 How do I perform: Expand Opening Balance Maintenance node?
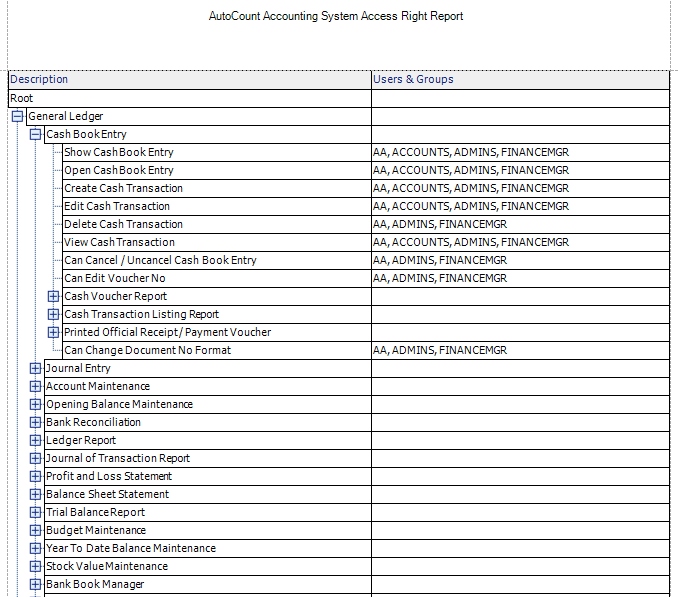tap(35, 404)
